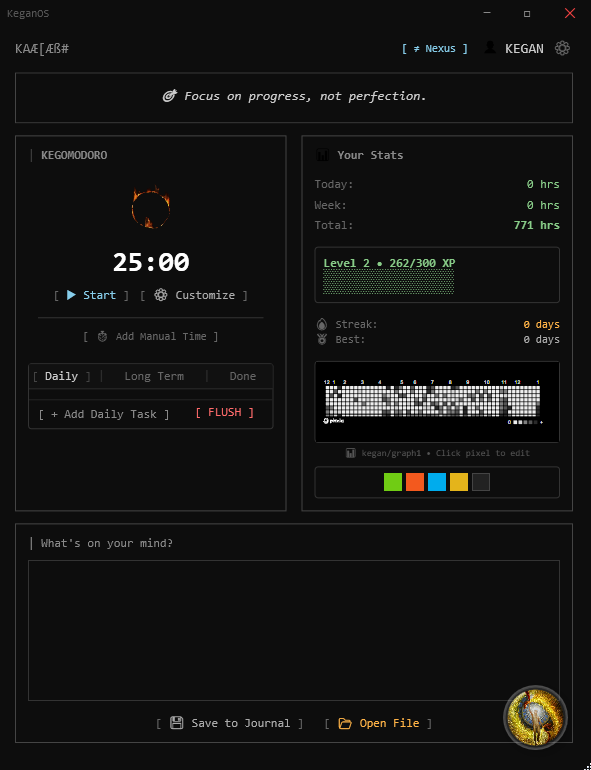Click the 0 days streak value
This screenshot has height=770, width=591.
(x=541, y=325)
